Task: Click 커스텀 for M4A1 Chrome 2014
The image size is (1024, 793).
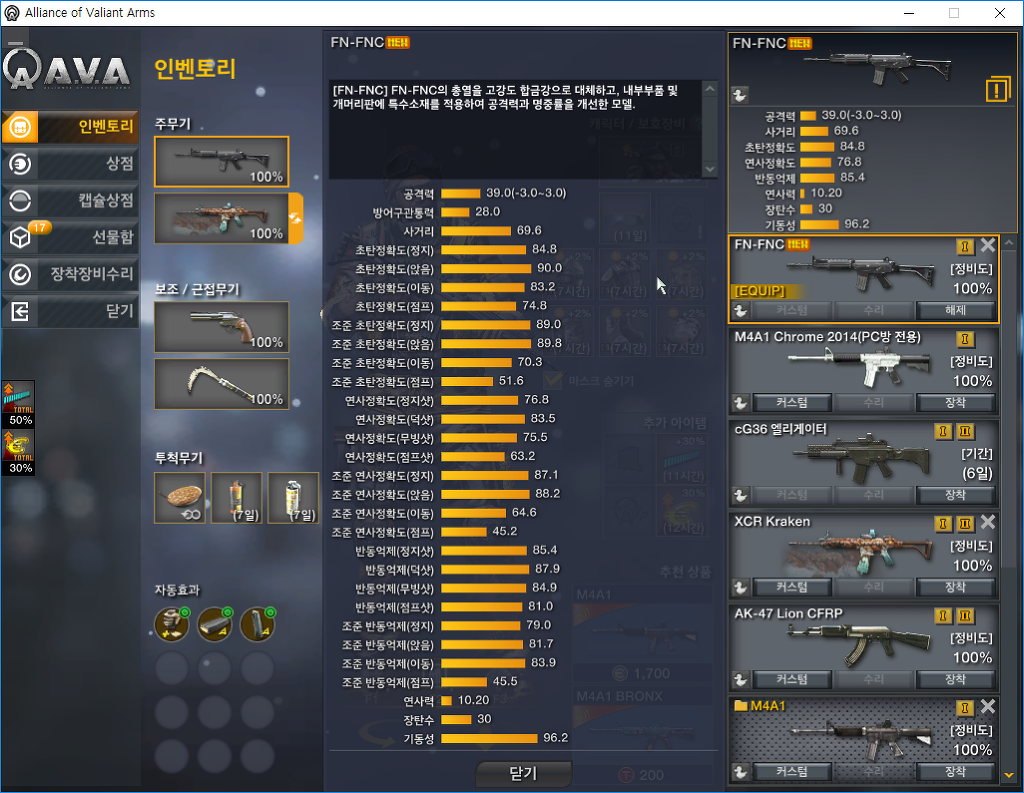Action: pos(792,402)
